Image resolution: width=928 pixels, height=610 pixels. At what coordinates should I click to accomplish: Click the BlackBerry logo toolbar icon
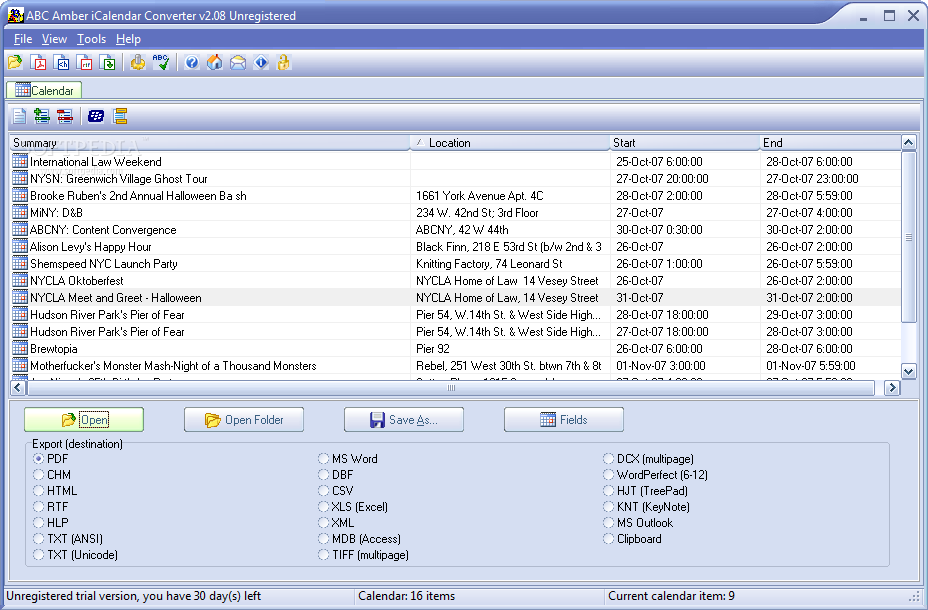click(x=96, y=116)
